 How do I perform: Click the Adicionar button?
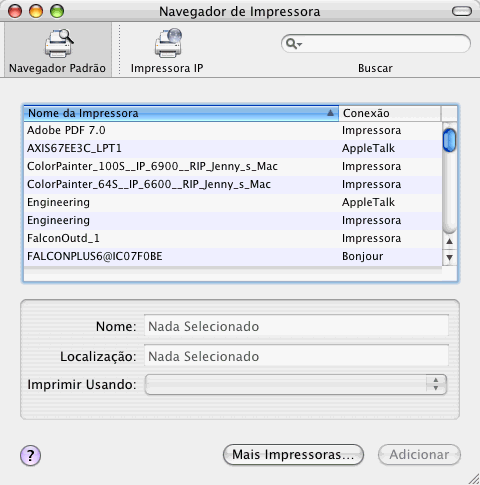point(419,454)
